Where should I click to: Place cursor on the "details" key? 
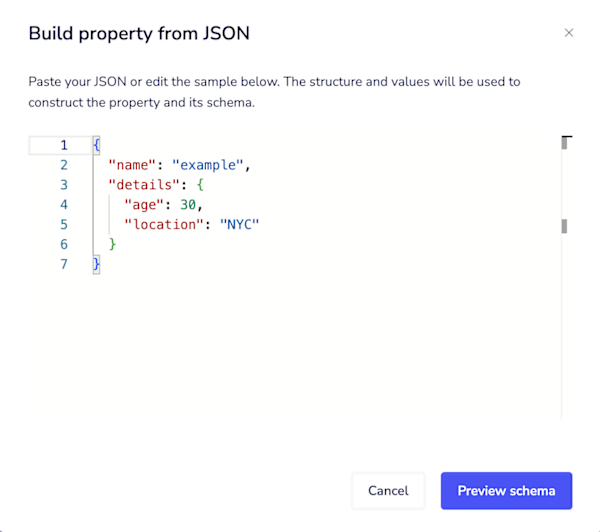(x=144, y=185)
